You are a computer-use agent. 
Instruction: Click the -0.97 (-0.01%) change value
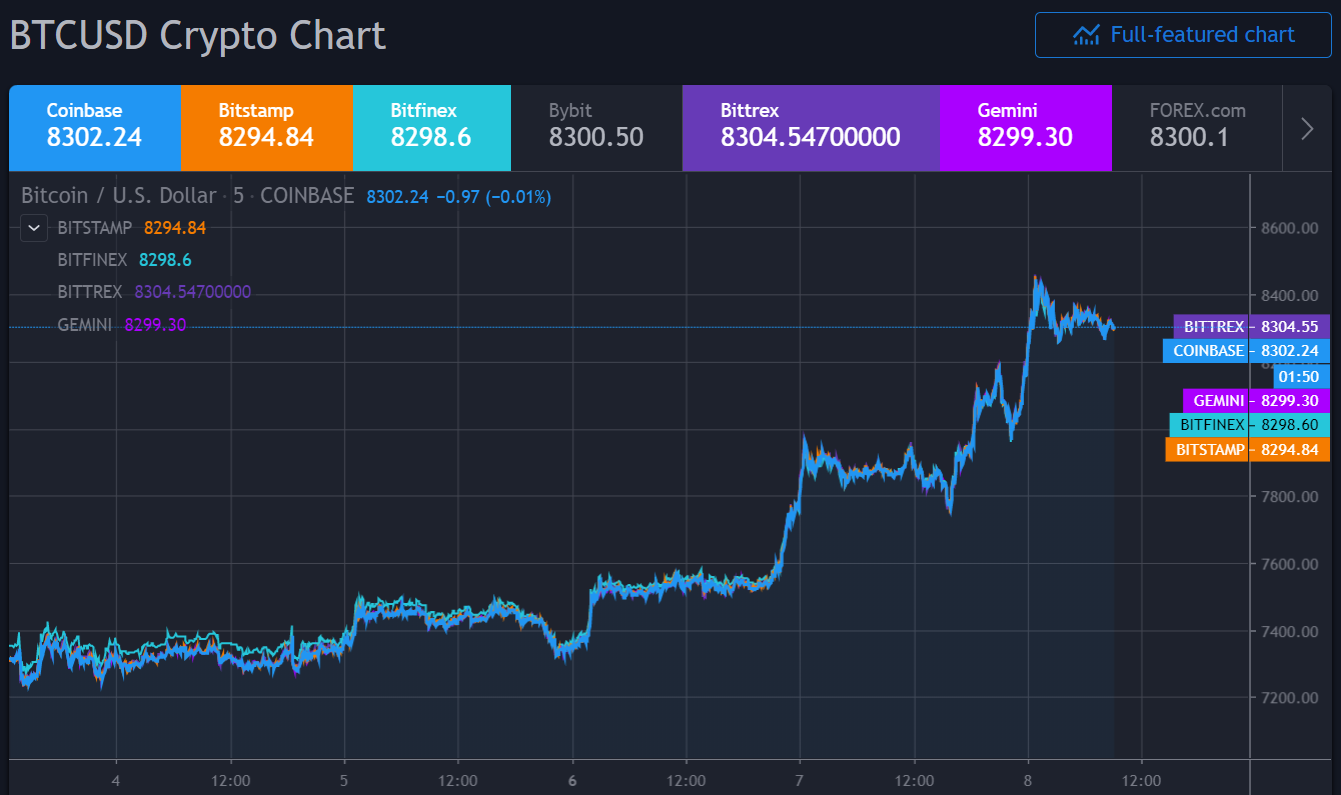pos(493,197)
